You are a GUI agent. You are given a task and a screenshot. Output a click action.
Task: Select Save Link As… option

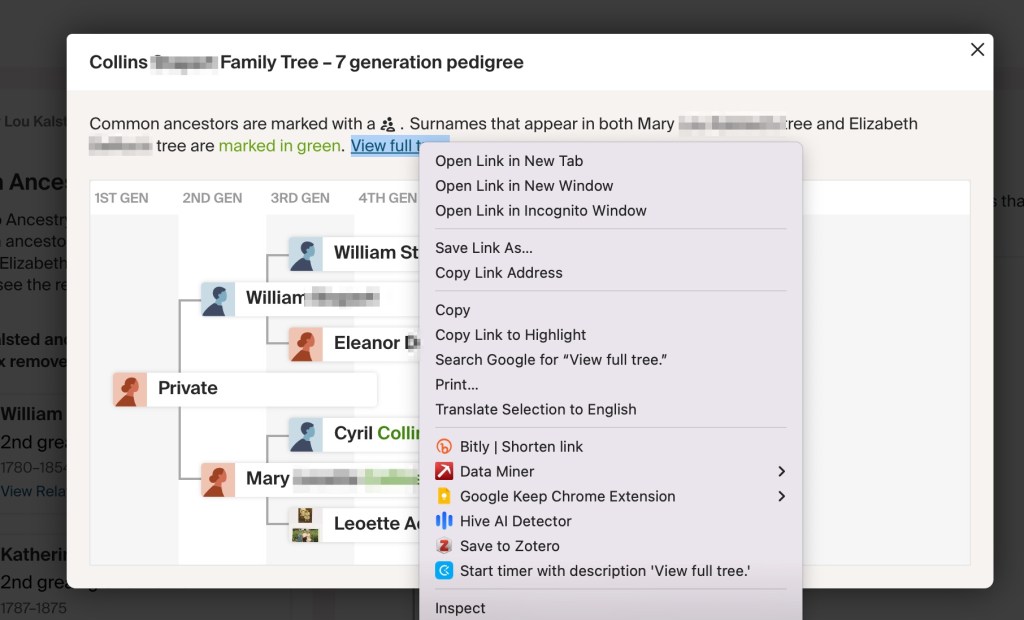point(484,248)
